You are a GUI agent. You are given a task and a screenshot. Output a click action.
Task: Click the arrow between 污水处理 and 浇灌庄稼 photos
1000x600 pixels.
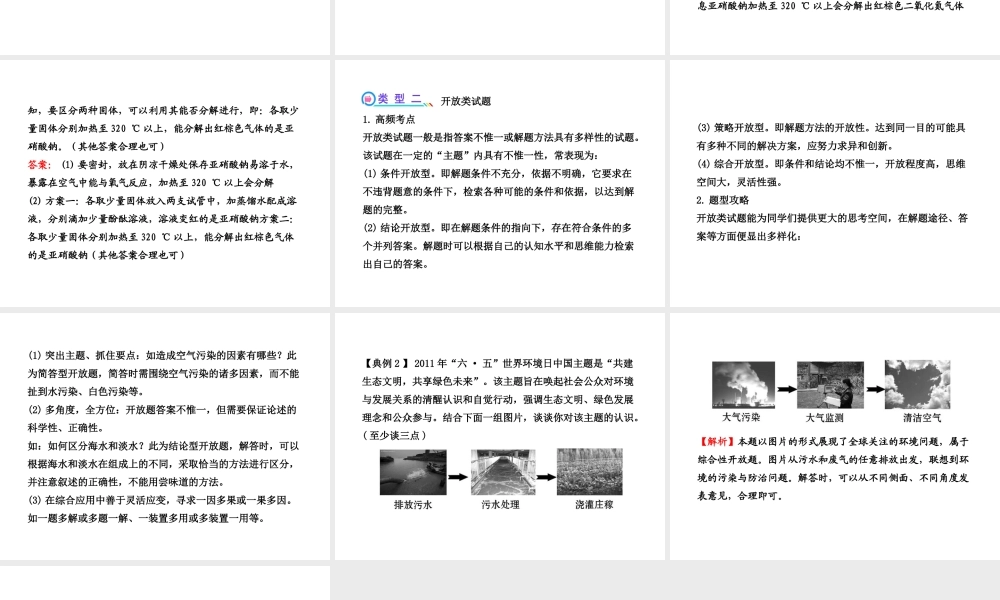click(x=546, y=476)
